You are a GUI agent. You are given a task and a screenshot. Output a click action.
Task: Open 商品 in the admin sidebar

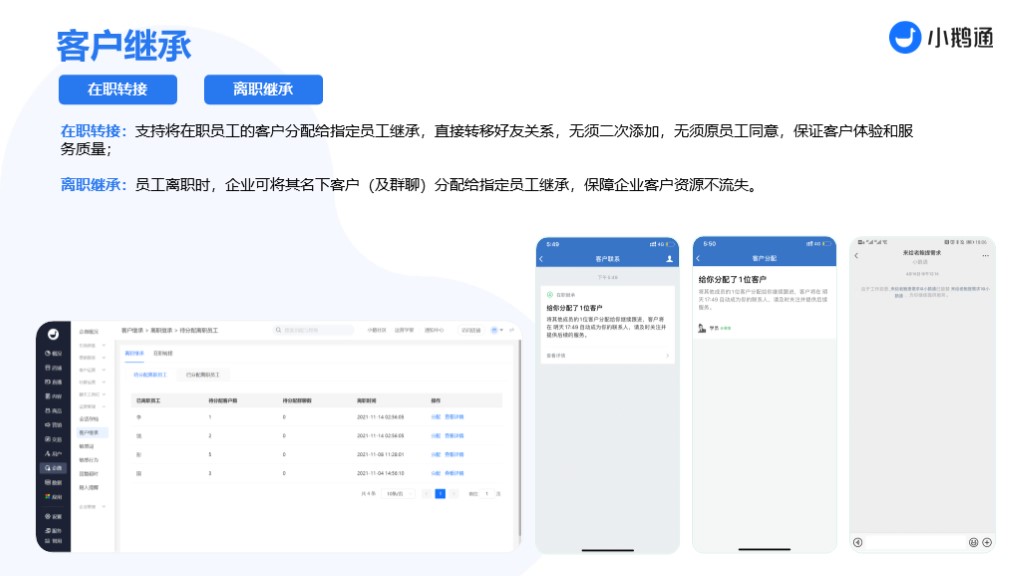coord(54,411)
